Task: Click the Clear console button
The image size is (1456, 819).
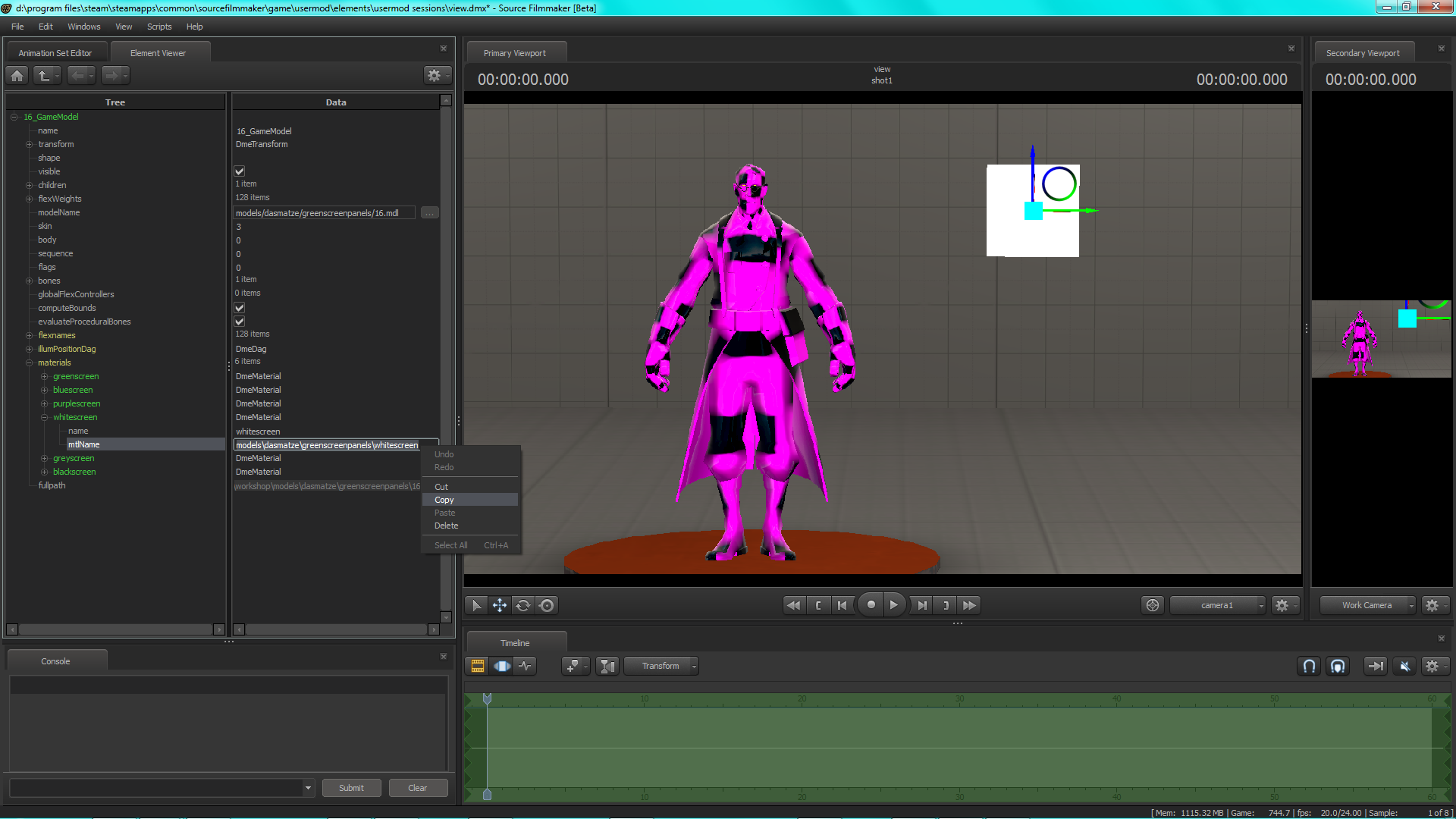Action: pyautogui.click(x=417, y=788)
